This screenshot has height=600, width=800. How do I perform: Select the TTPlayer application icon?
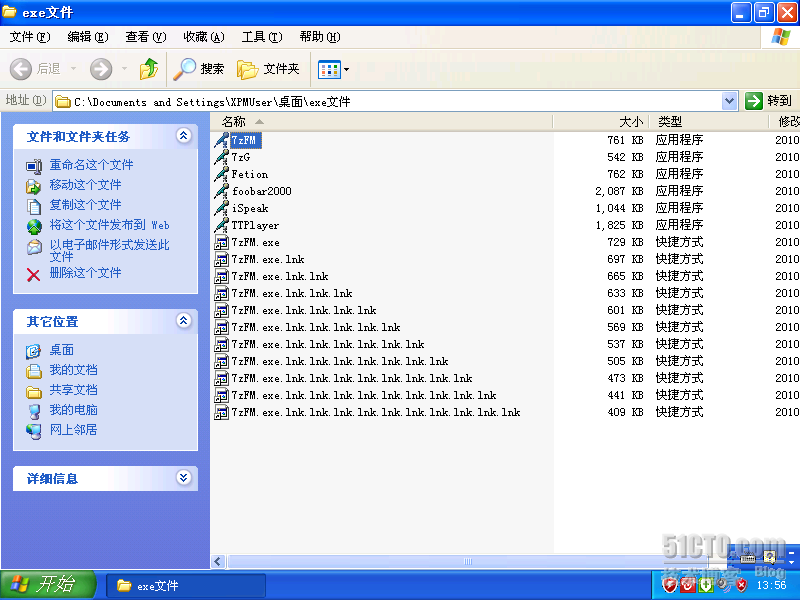[x=221, y=225]
